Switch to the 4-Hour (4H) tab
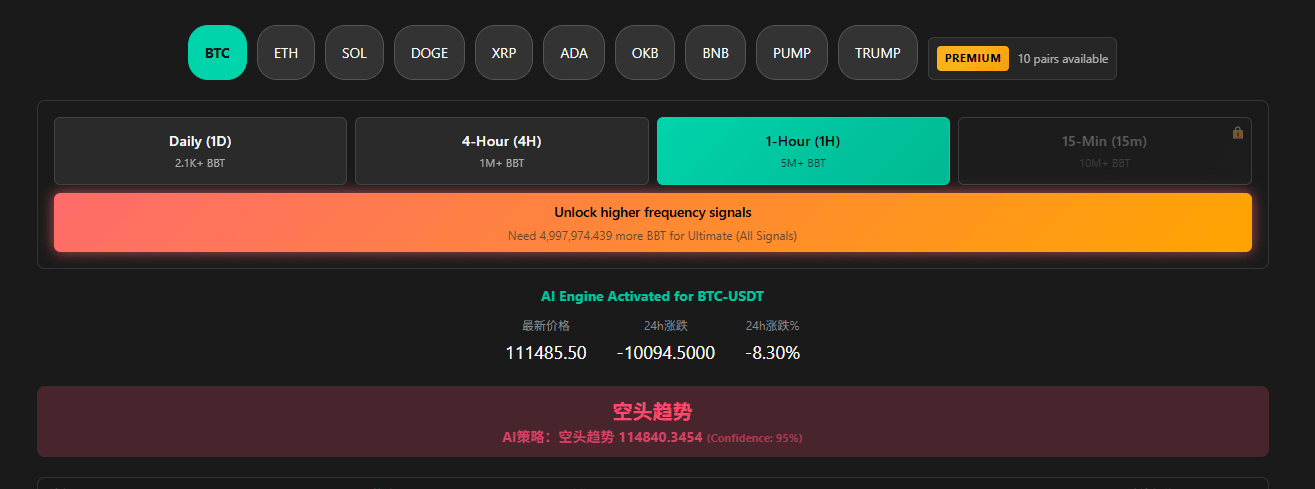 coord(501,151)
